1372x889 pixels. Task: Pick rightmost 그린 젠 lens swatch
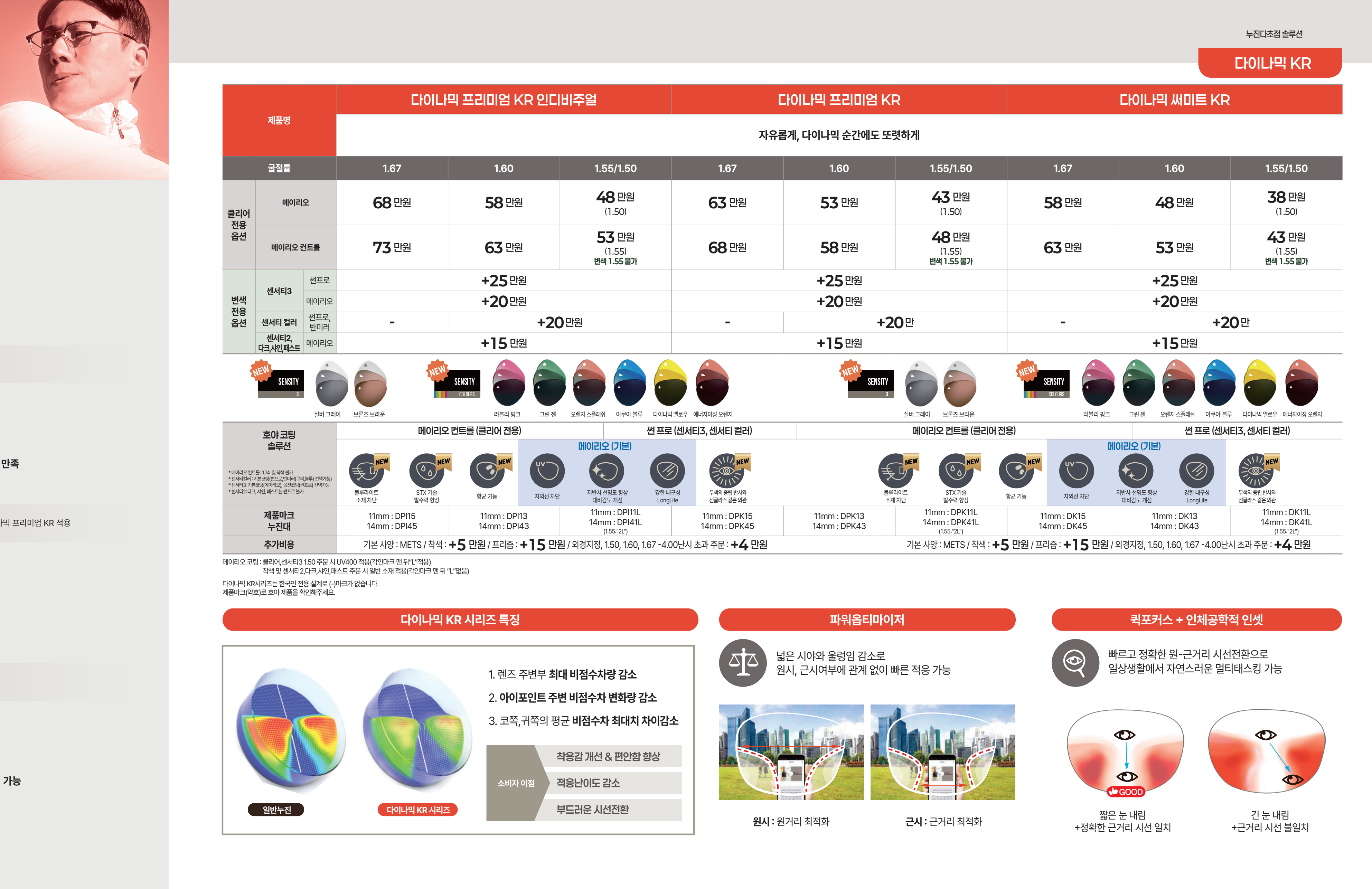1138,382
